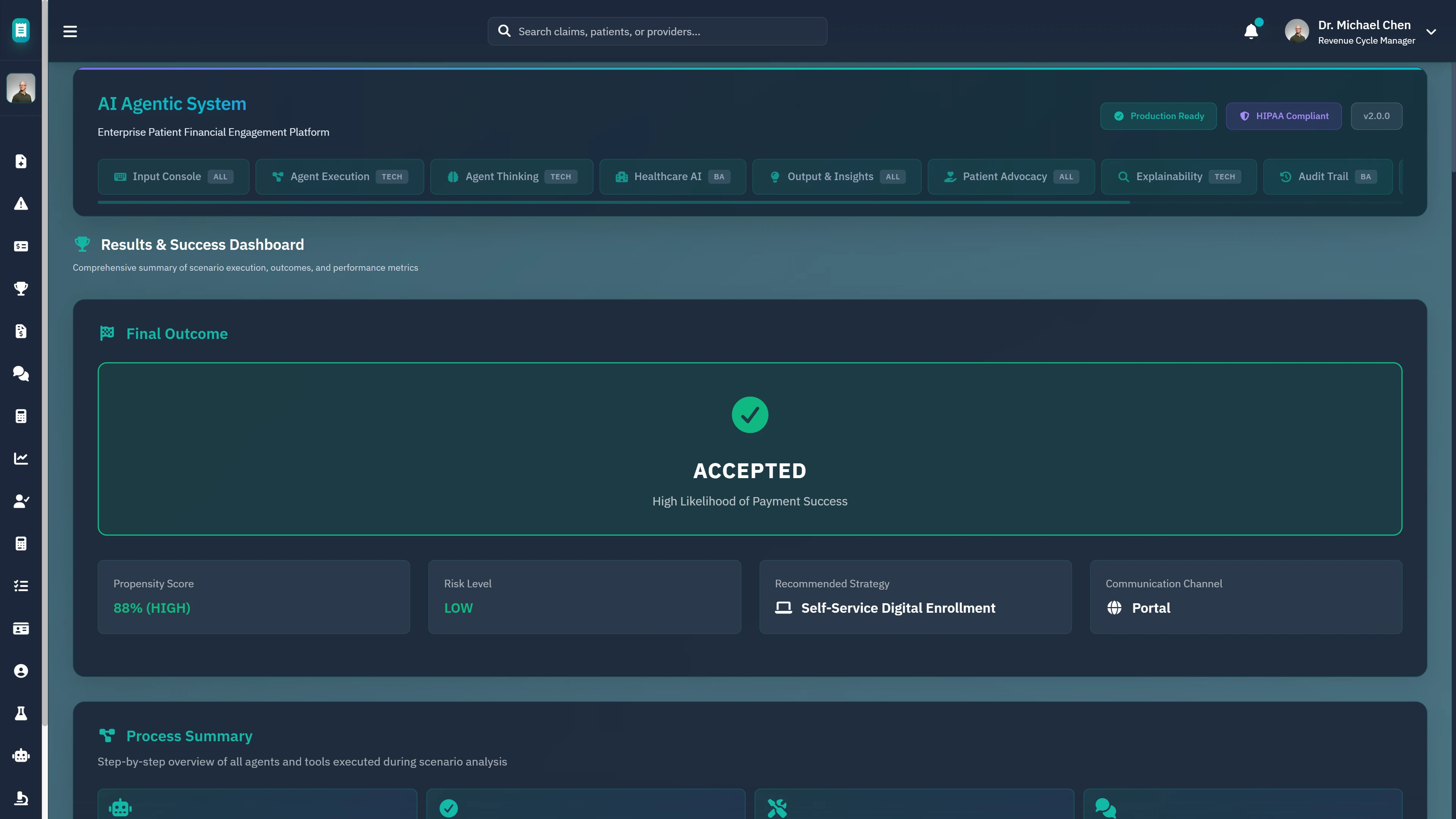
Task: Expand the Dr. Michael Chen dropdown chevron
Action: click(1431, 32)
